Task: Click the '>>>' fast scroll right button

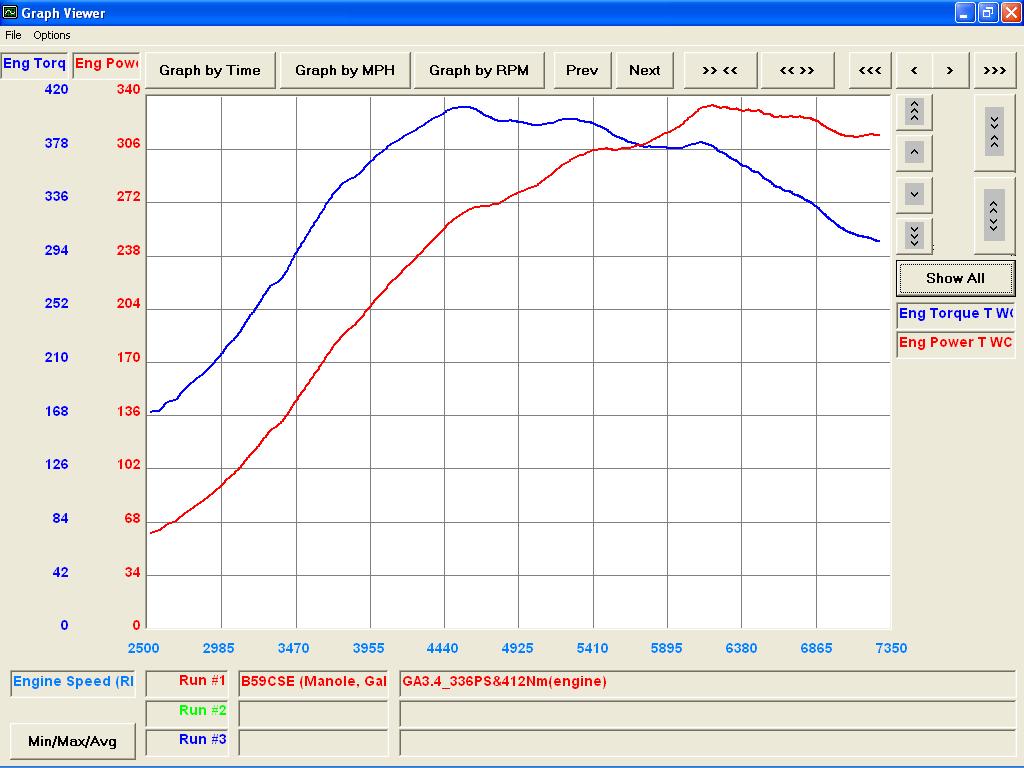Action: coord(994,71)
